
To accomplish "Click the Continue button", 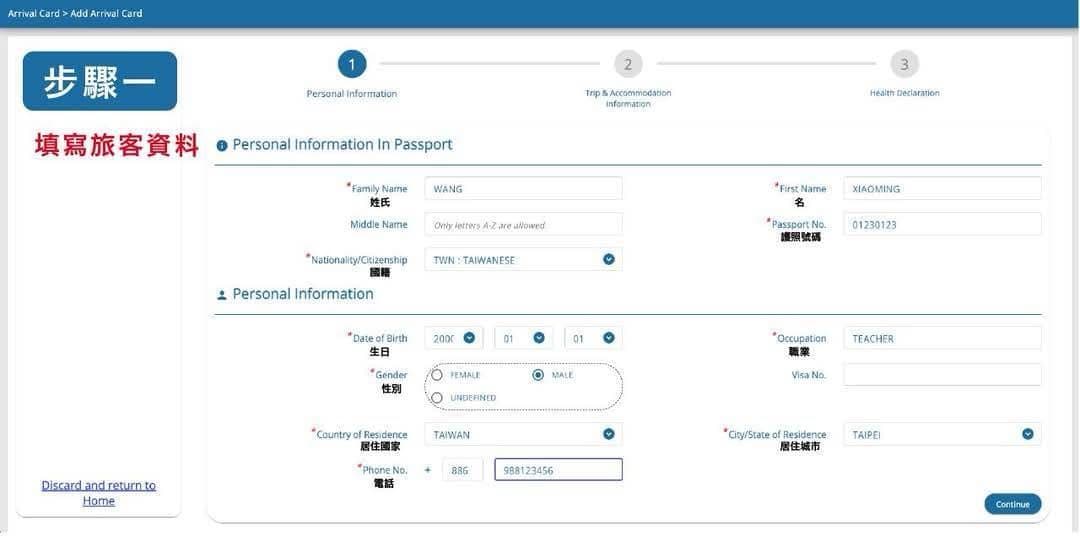I will 1012,504.
